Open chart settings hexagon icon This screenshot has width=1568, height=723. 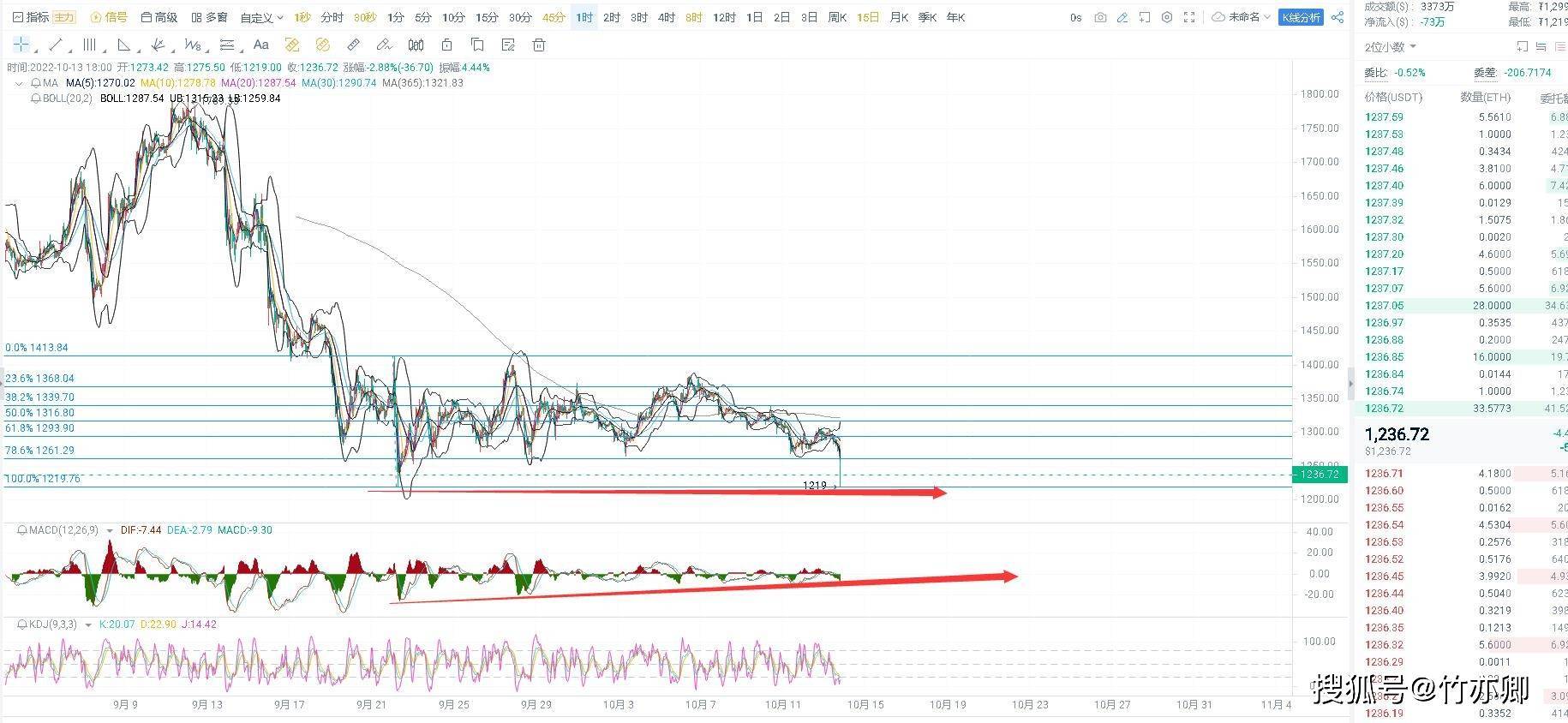(1167, 17)
